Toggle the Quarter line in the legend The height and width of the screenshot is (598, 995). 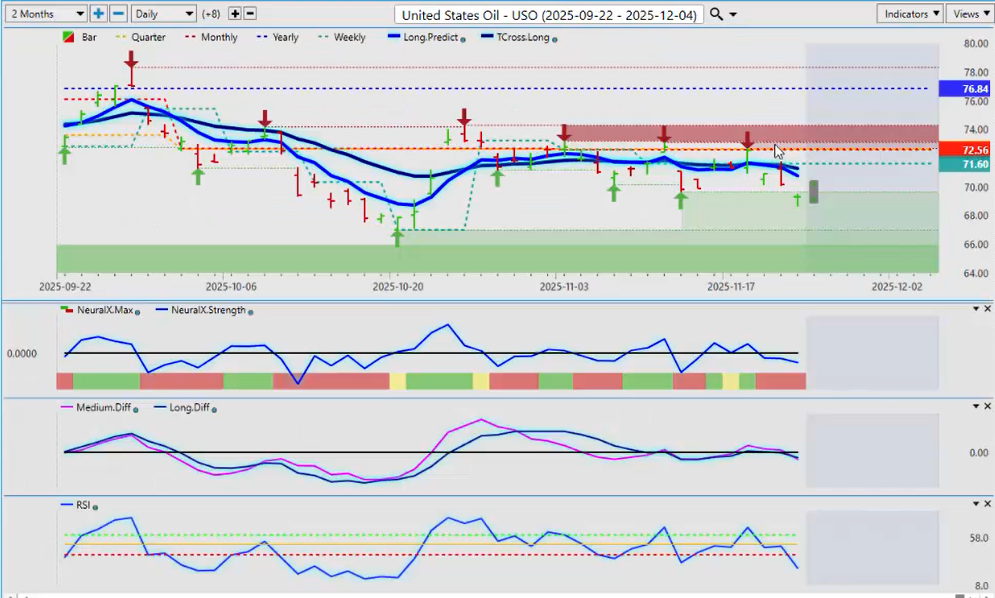(142, 37)
